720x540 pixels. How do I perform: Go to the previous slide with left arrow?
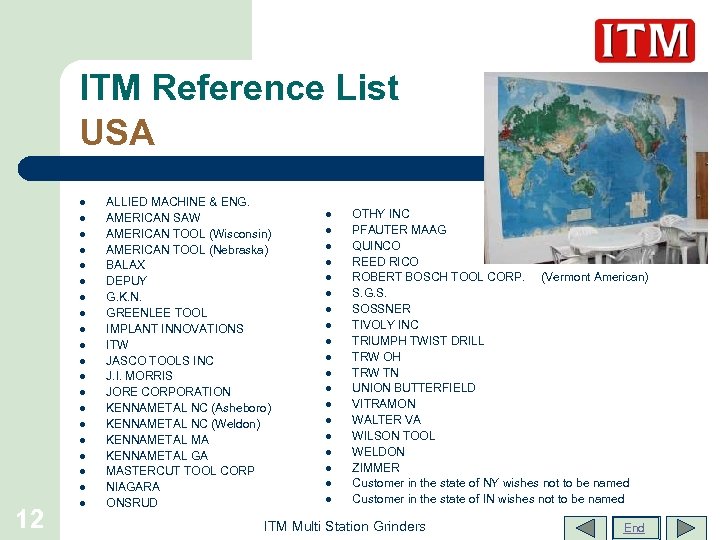click(585, 528)
